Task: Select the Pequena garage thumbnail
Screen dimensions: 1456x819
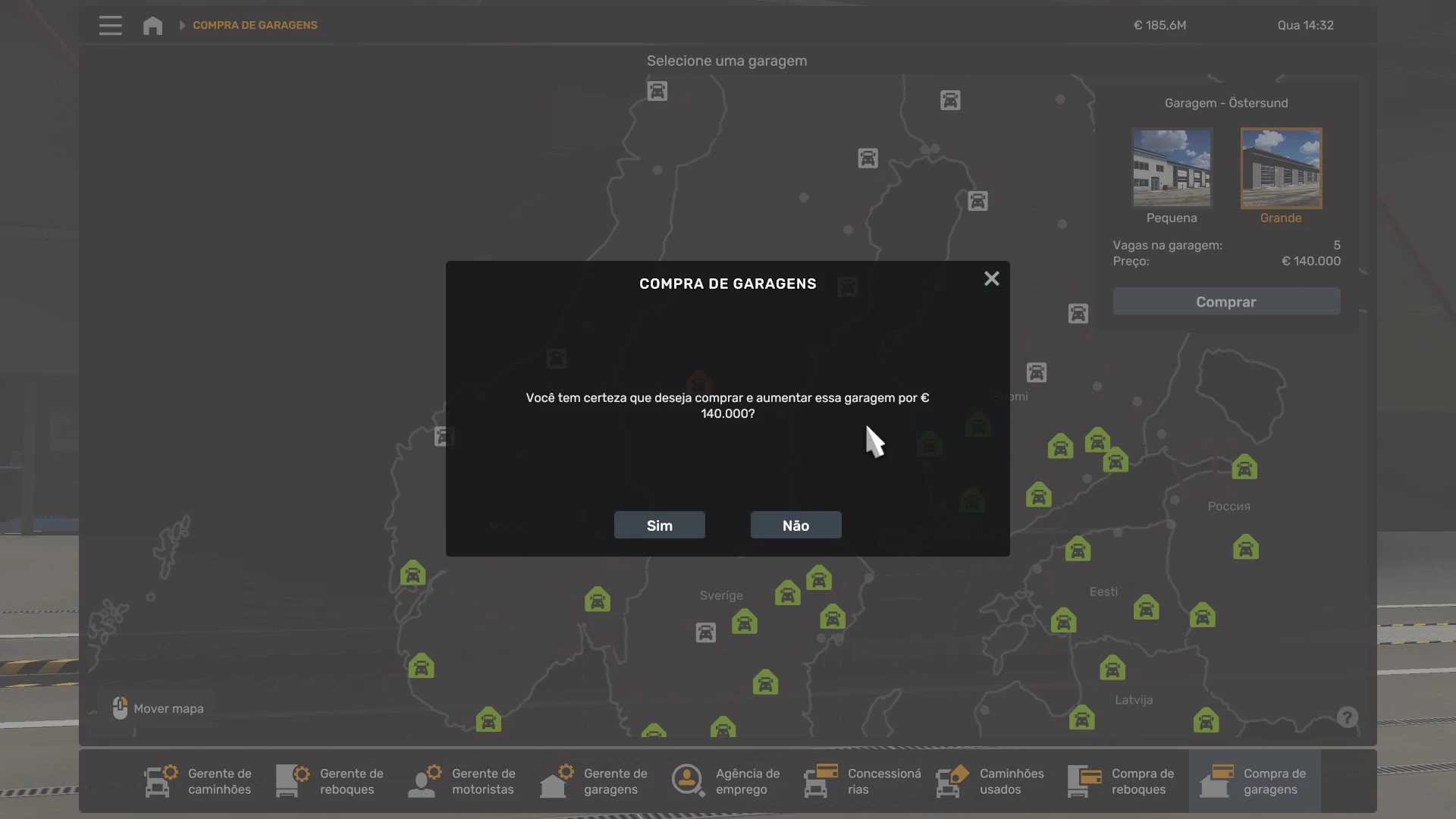Action: point(1172,168)
